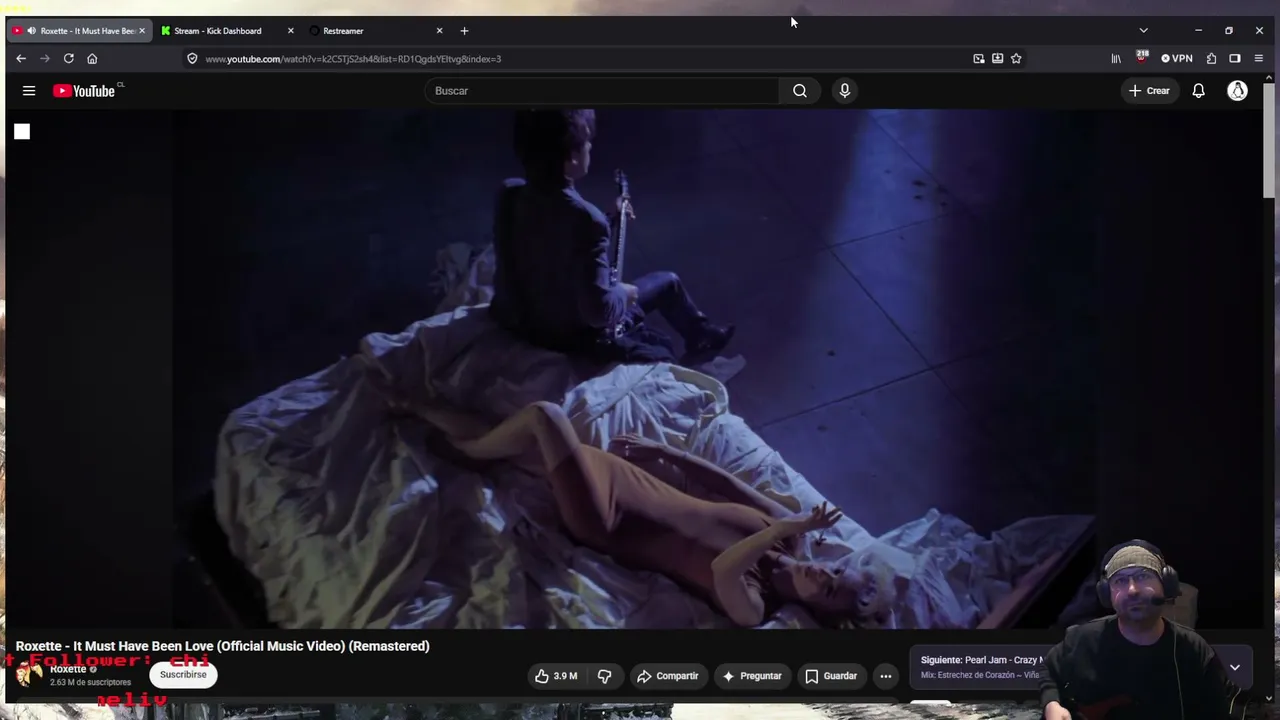The image size is (1280, 720).
Task: Go forward with the browser forward arrow
Action: (x=44, y=59)
